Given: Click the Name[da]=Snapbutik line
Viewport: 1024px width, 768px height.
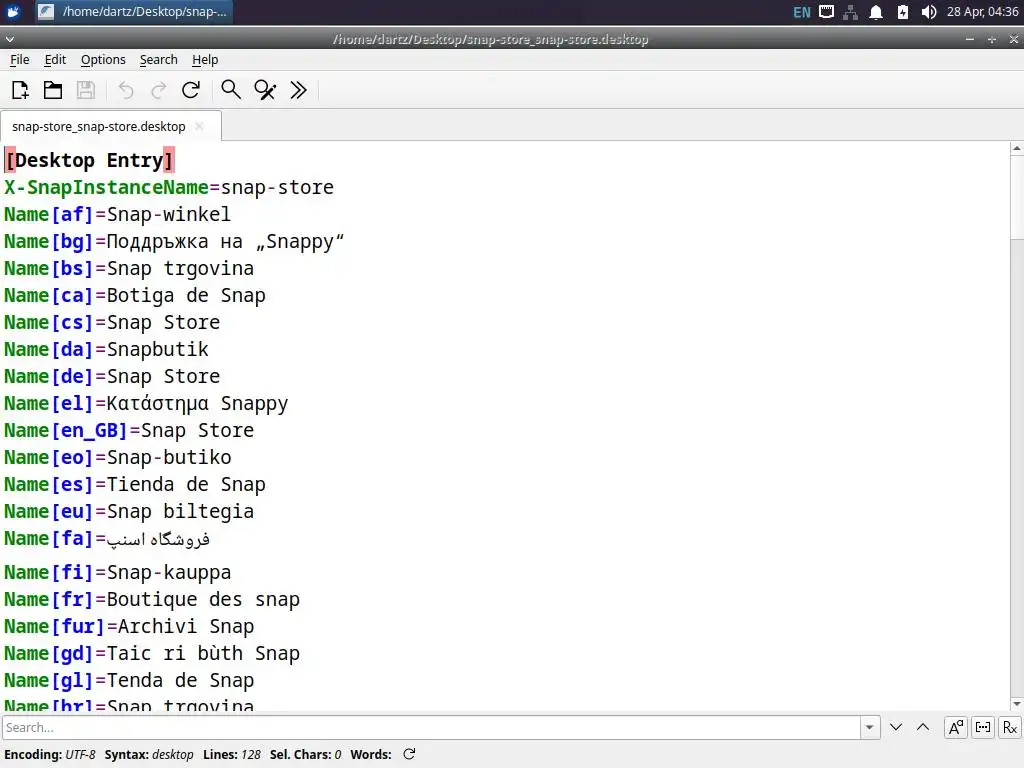Looking at the screenshot, I should tap(106, 349).
